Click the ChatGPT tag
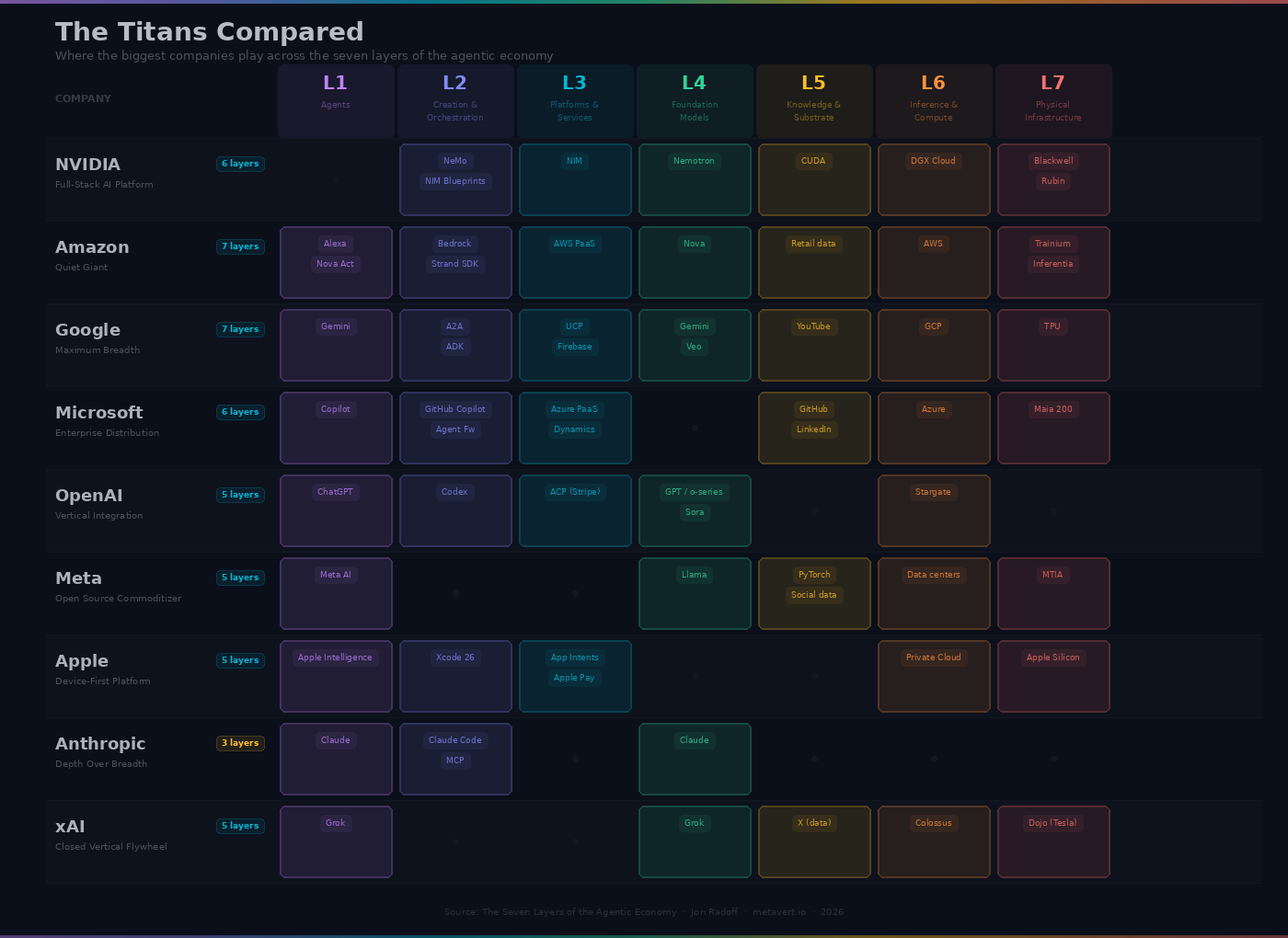The width and height of the screenshot is (1288, 938). (336, 492)
